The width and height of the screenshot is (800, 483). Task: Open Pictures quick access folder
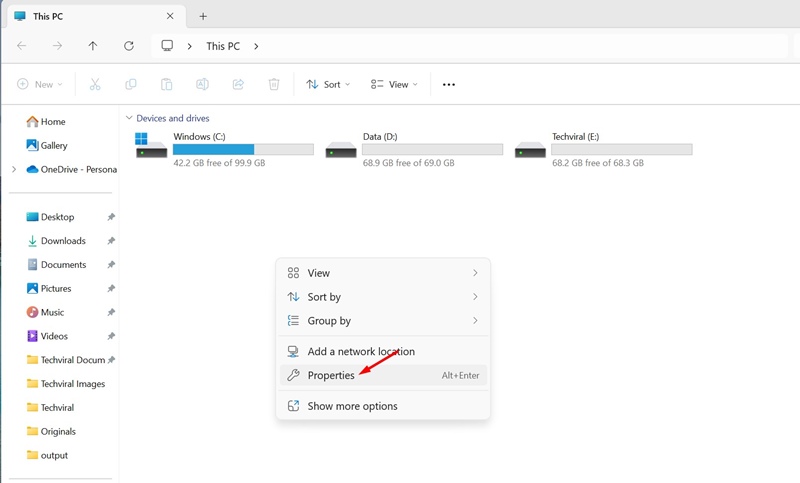[49, 288]
